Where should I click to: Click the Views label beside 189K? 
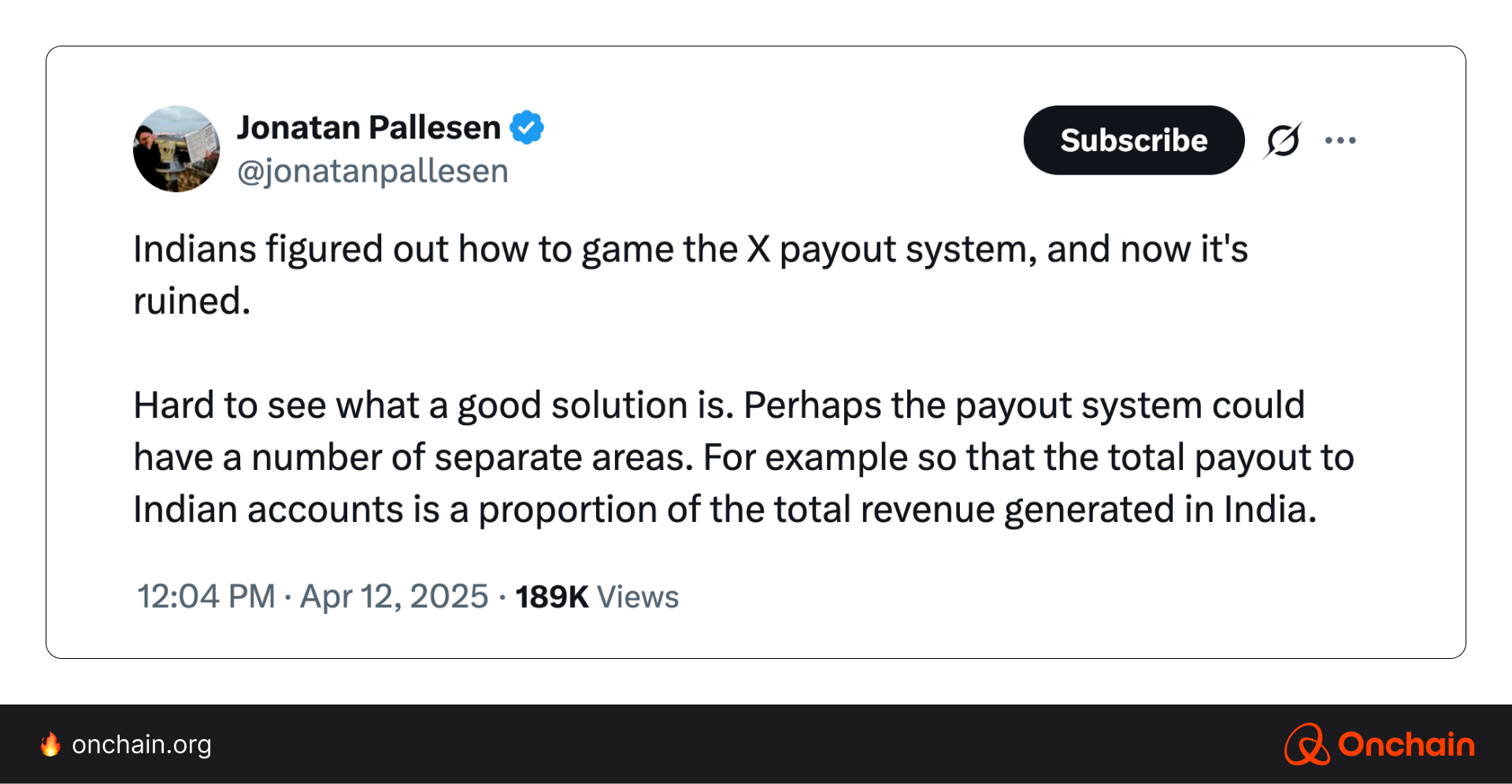(x=638, y=597)
